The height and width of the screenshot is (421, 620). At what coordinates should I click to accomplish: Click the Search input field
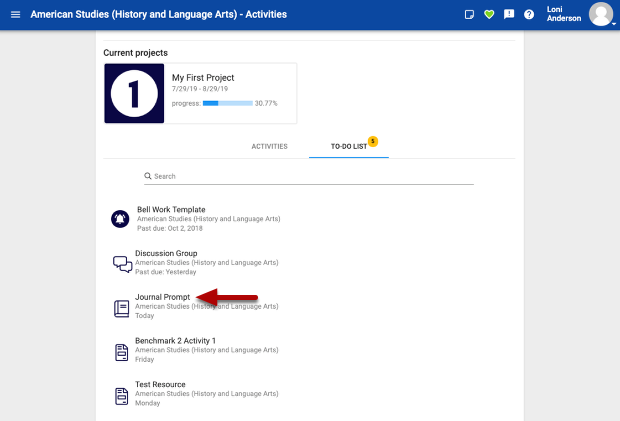312,176
